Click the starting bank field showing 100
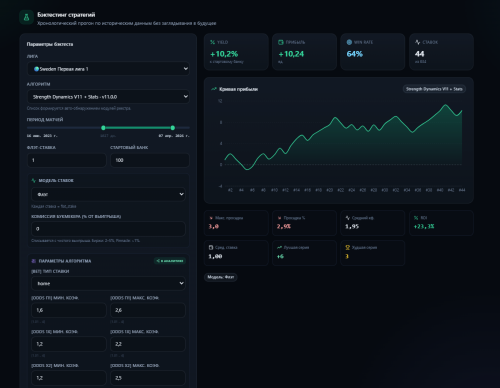Viewport: 500px width, 388px height. click(x=150, y=160)
